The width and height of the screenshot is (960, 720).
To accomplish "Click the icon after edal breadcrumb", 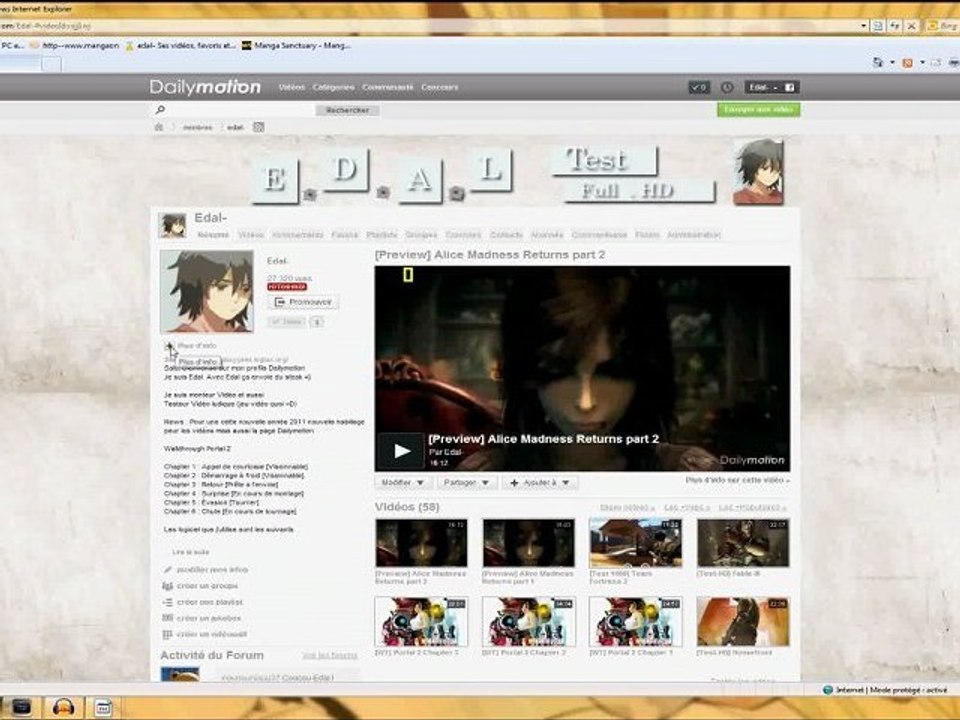I will point(258,127).
